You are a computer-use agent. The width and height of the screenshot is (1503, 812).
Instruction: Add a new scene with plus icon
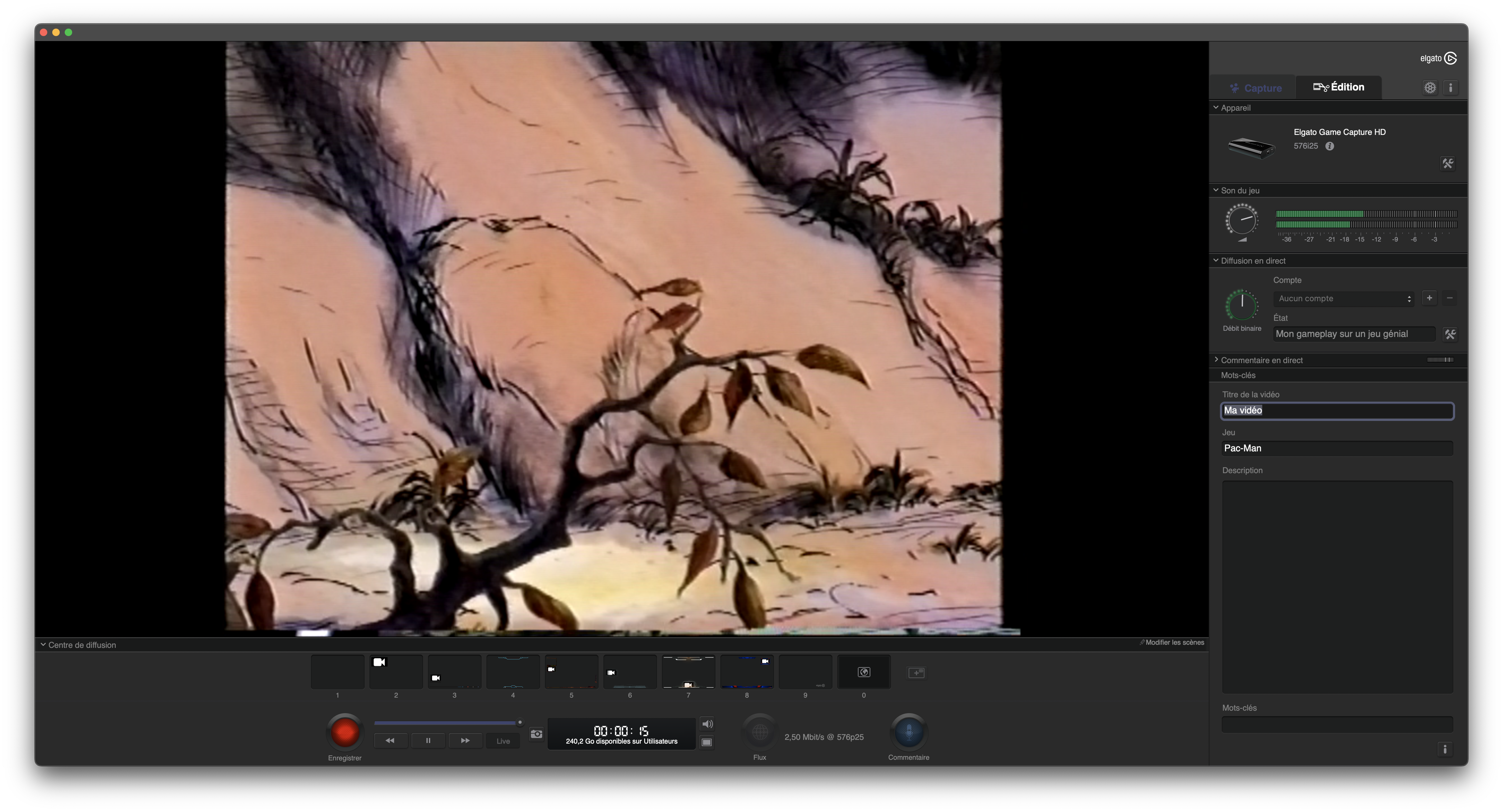(916, 673)
